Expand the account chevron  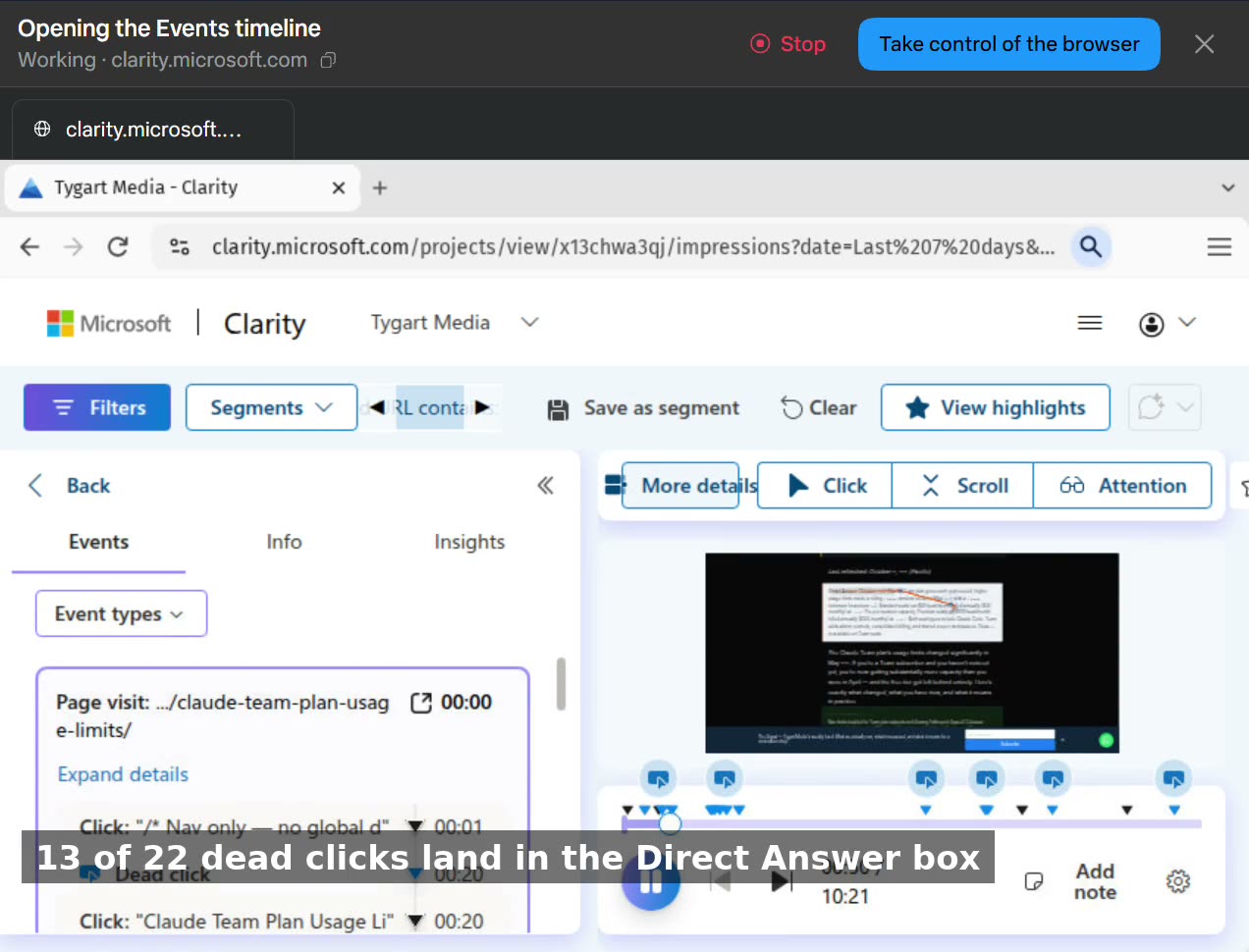[x=1187, y=322]
